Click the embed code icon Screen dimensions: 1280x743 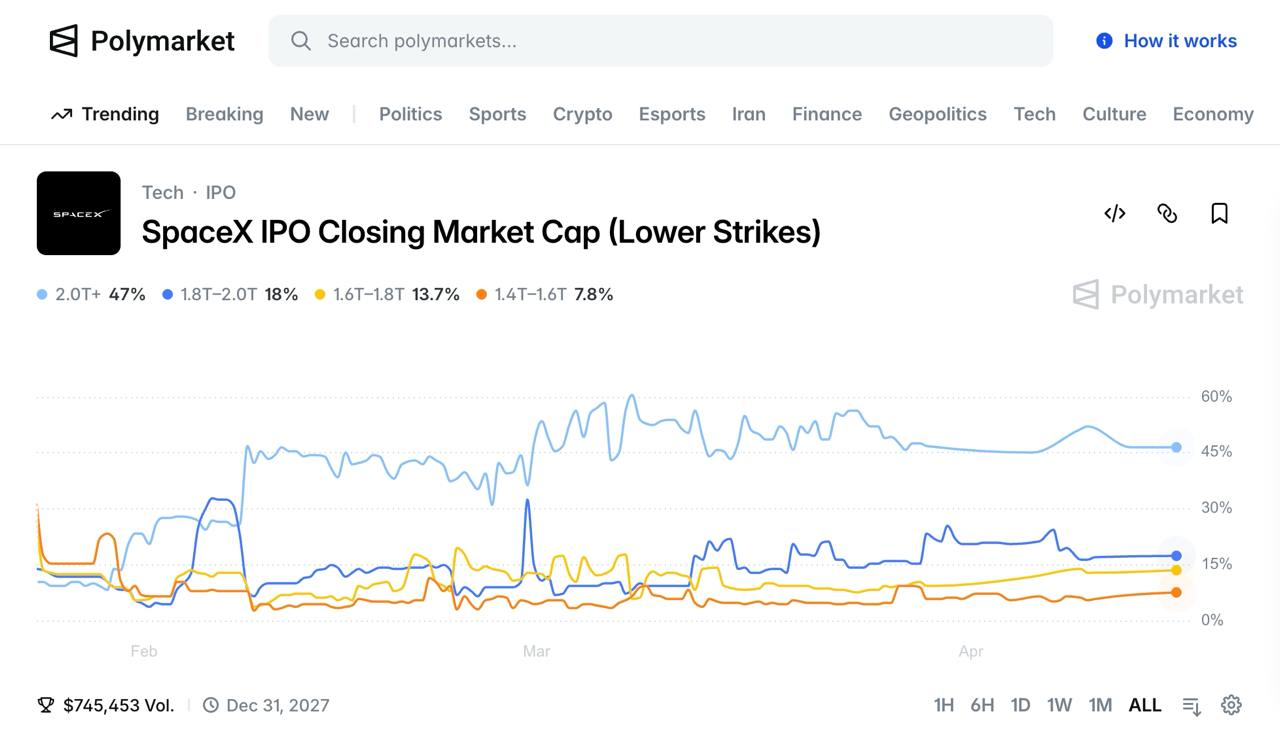tap(1114, 213)
